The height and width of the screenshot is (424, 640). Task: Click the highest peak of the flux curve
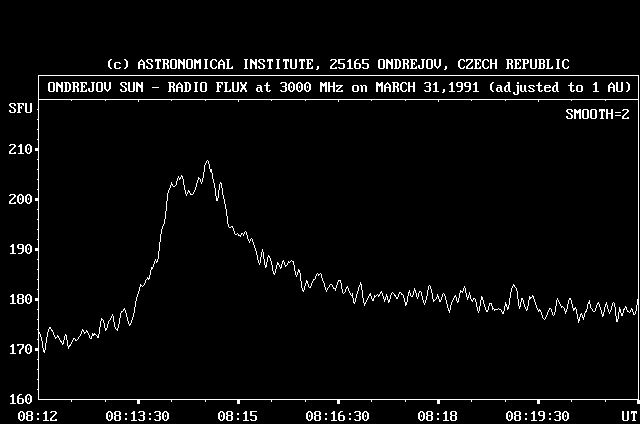tap(207, 161)
